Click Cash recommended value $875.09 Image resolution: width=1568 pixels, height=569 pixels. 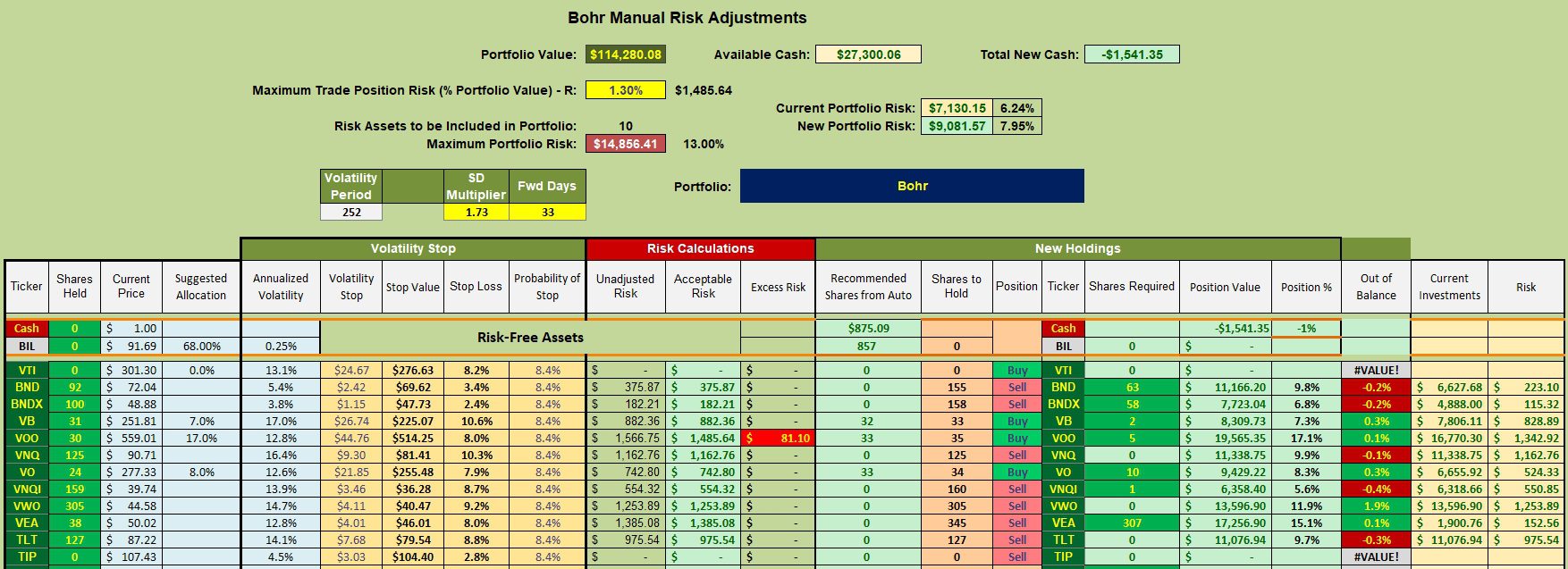coord(868,329)
